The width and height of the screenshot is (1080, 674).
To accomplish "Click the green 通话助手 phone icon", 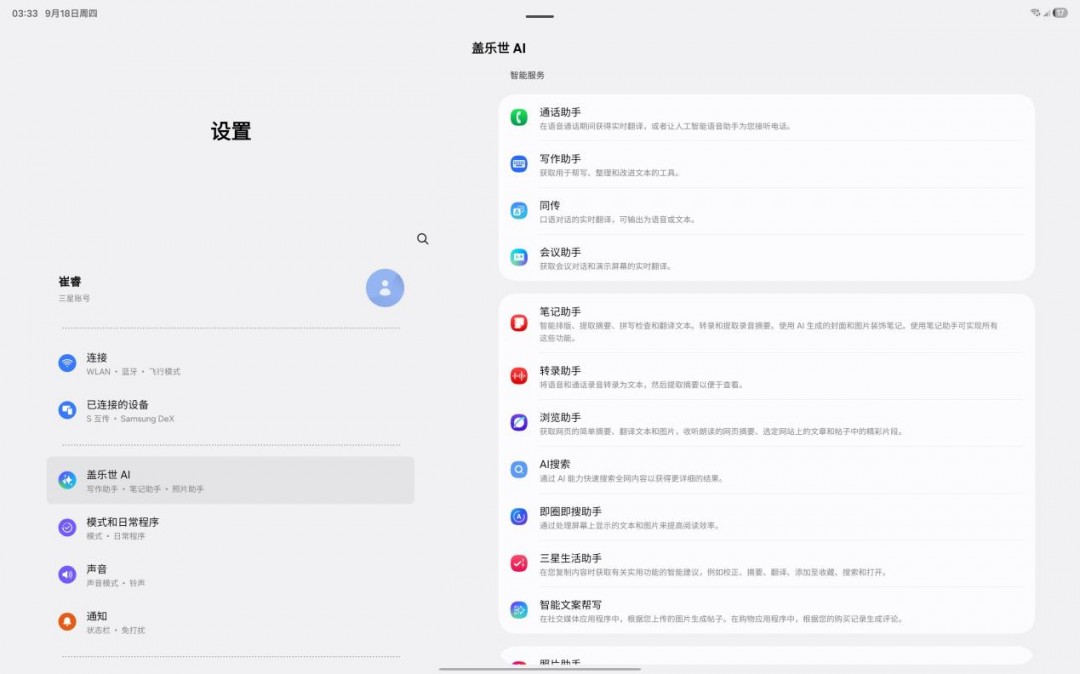I will click(519, 117).
